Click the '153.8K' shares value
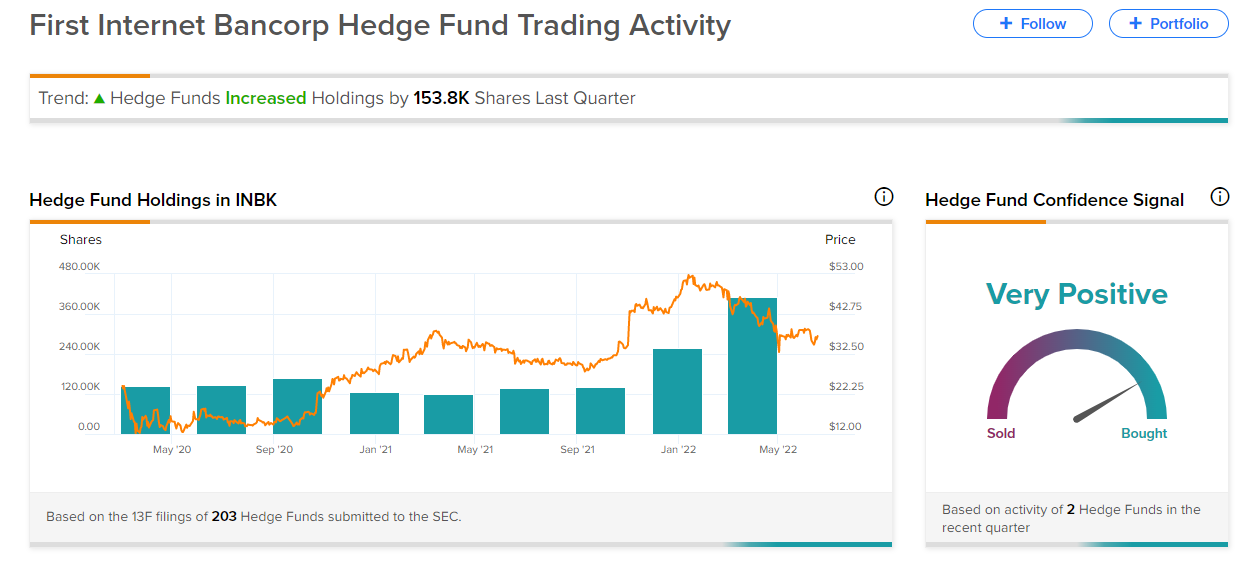Image resolution: width=1251 pixels, height=582 pixels. point(441,98)
